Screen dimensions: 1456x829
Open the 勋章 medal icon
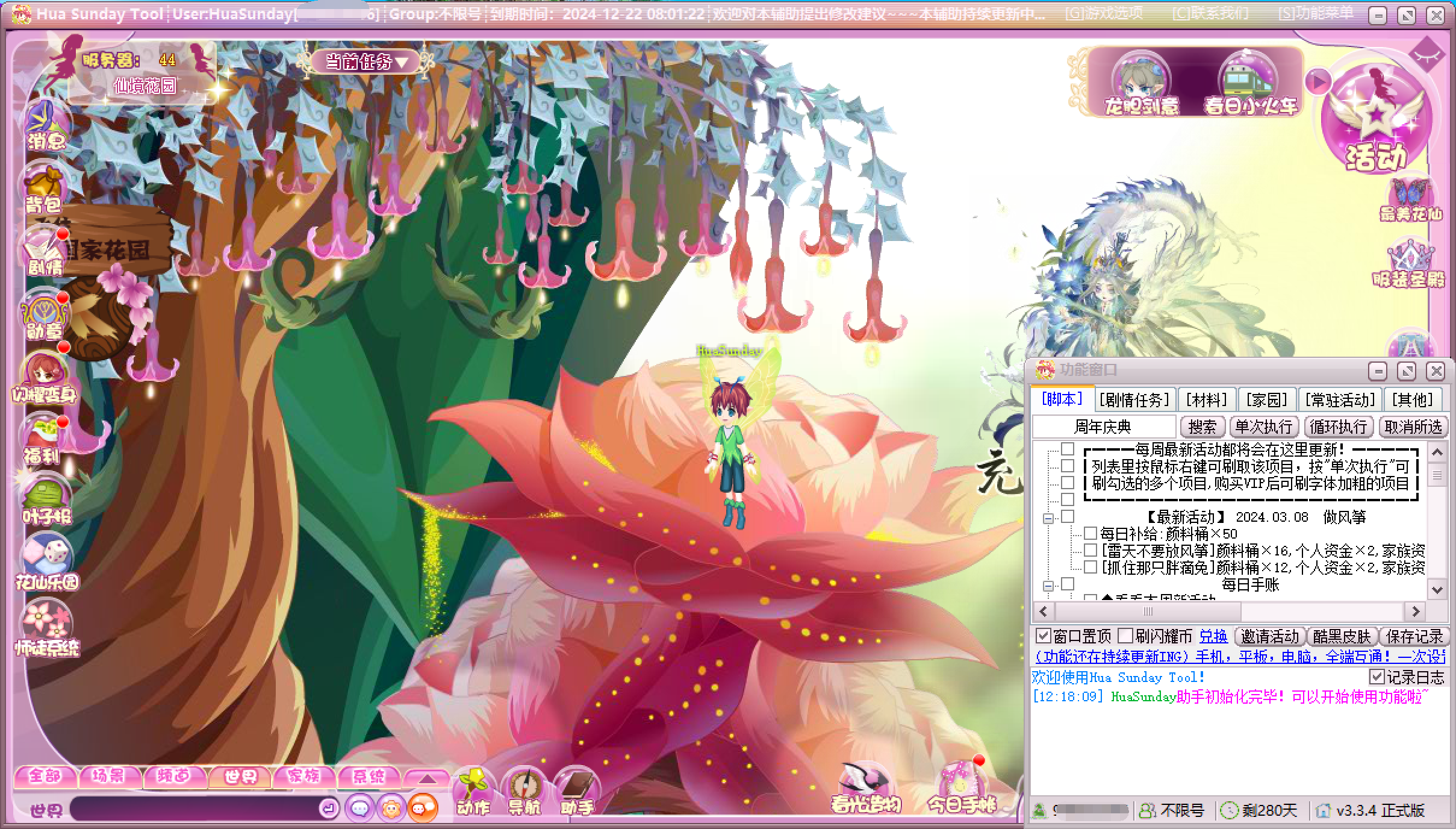tap(46, 315)
